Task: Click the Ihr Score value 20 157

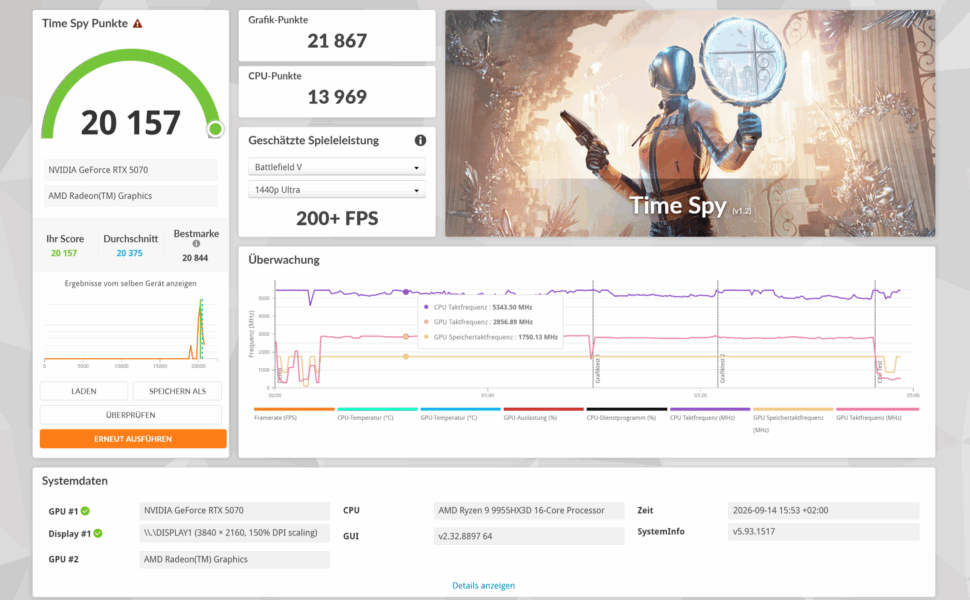Action: coord(64,253)
